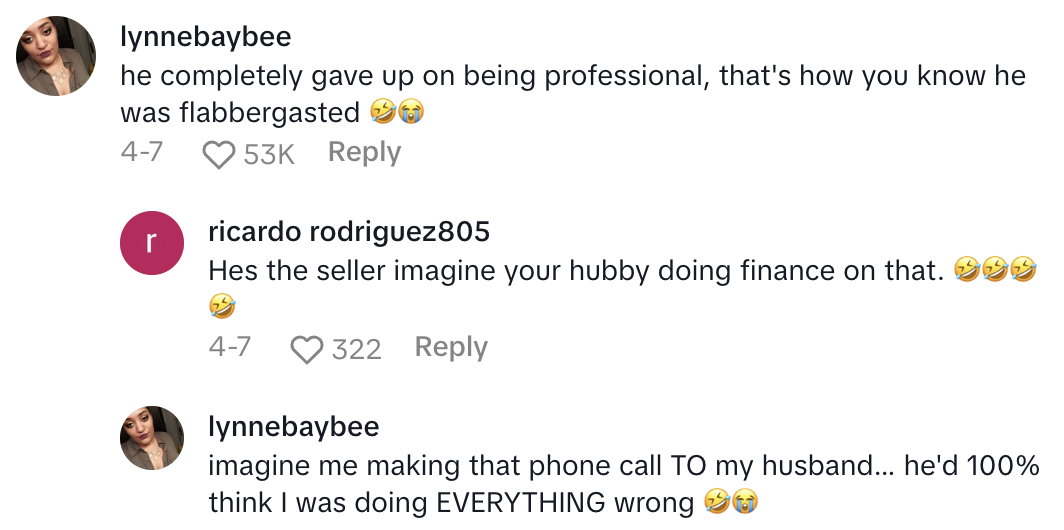1064x530 pixels.
Task: Like lynnebaybee's flabbergasted comment with the heart
Action: [x=218, y=154]
